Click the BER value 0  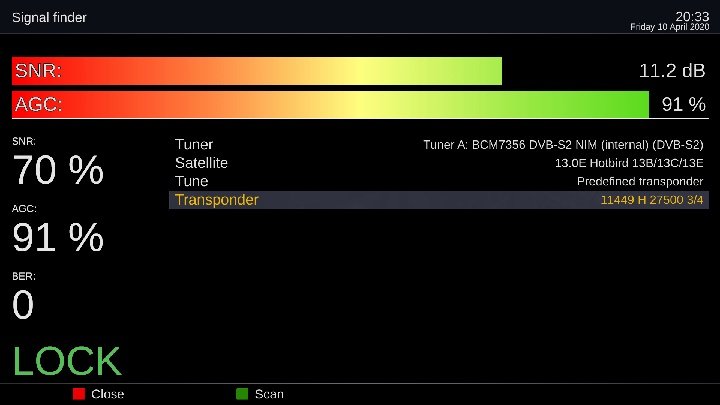22,306
